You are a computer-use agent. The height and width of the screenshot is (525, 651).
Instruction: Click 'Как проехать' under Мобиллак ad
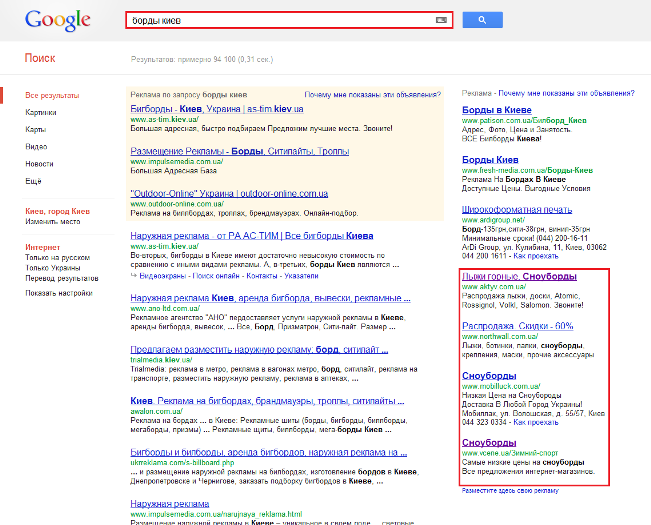pyautogui.click(x=536, y=422)
